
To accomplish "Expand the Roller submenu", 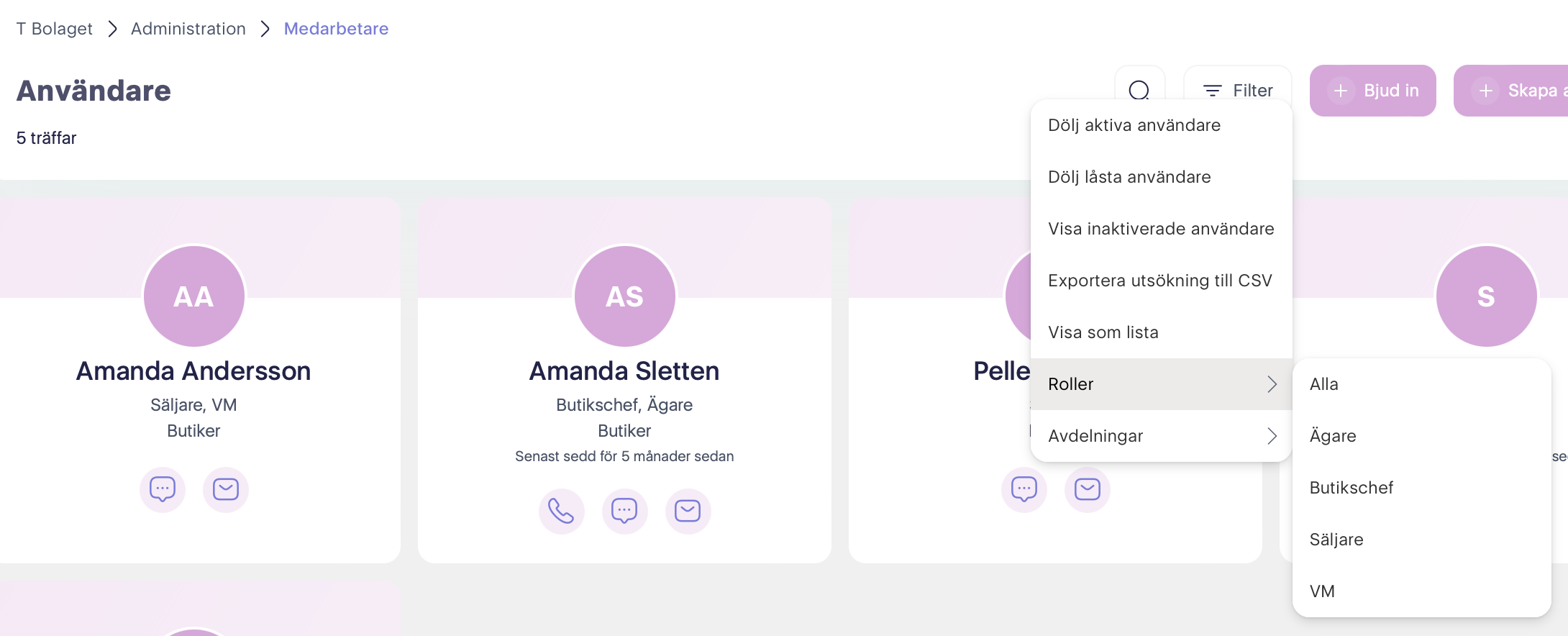I will pyautogui.click(x=1161, y=384).
